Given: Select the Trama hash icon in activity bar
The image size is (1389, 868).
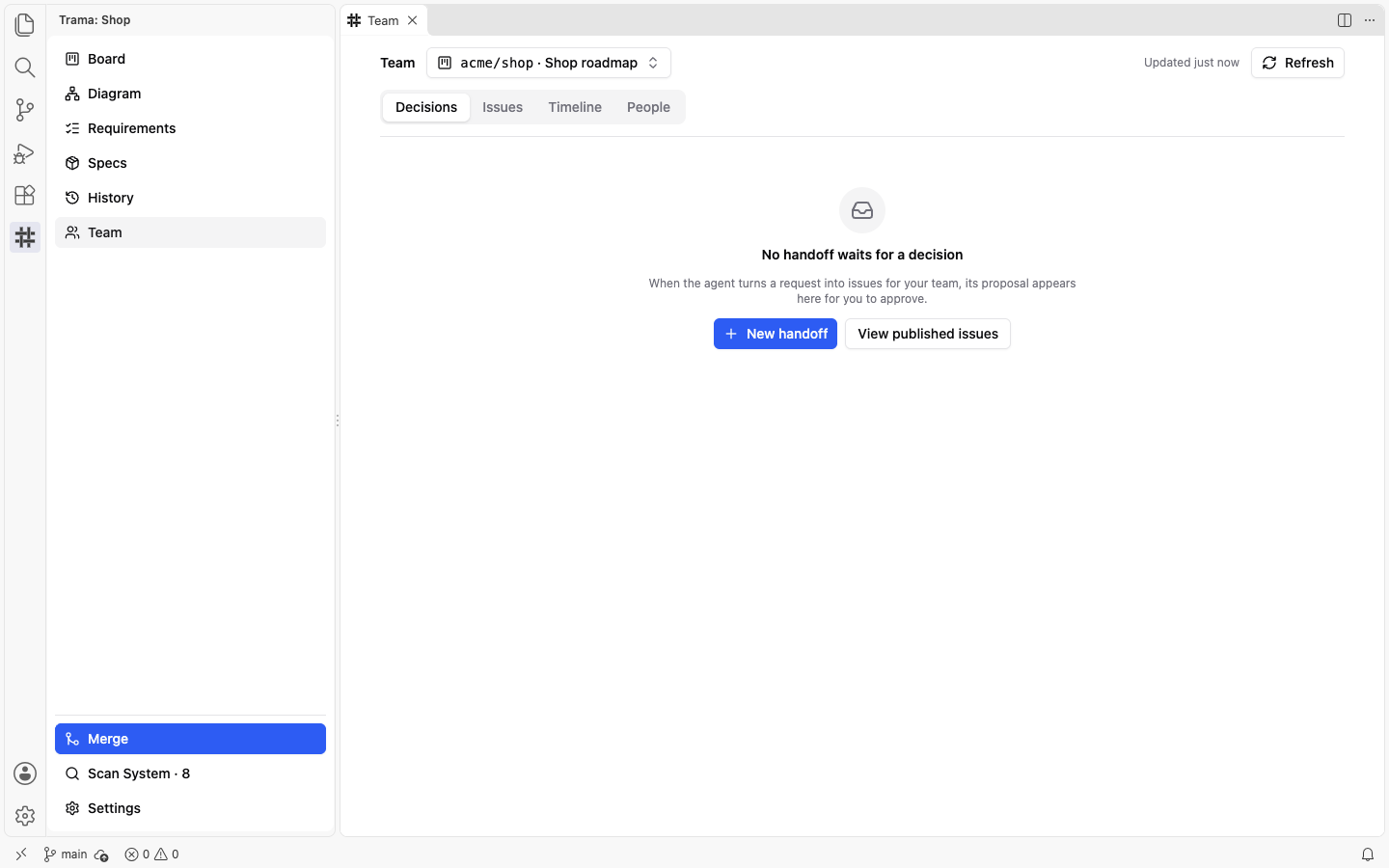Looking at the screenshot, I should [25, 237].
